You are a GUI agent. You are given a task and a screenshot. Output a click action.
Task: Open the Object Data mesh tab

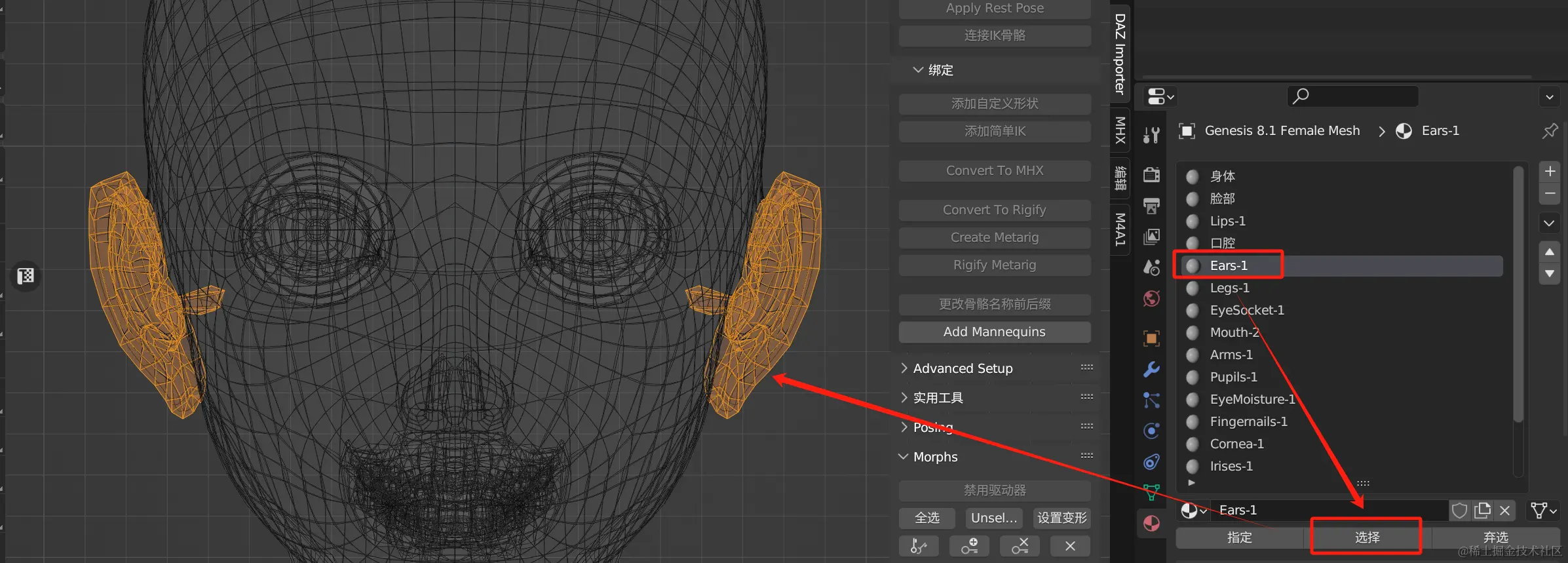1151,492
